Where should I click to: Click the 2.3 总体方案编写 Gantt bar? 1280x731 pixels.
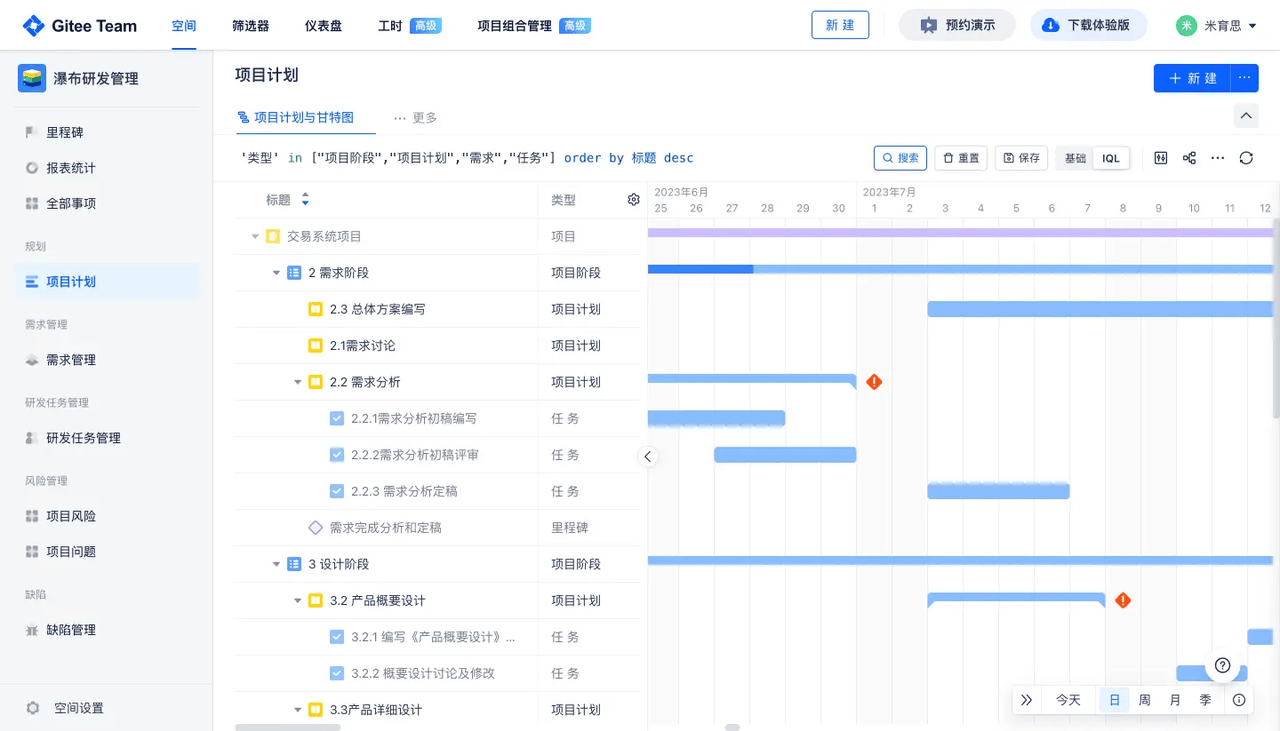(1100, 309)
